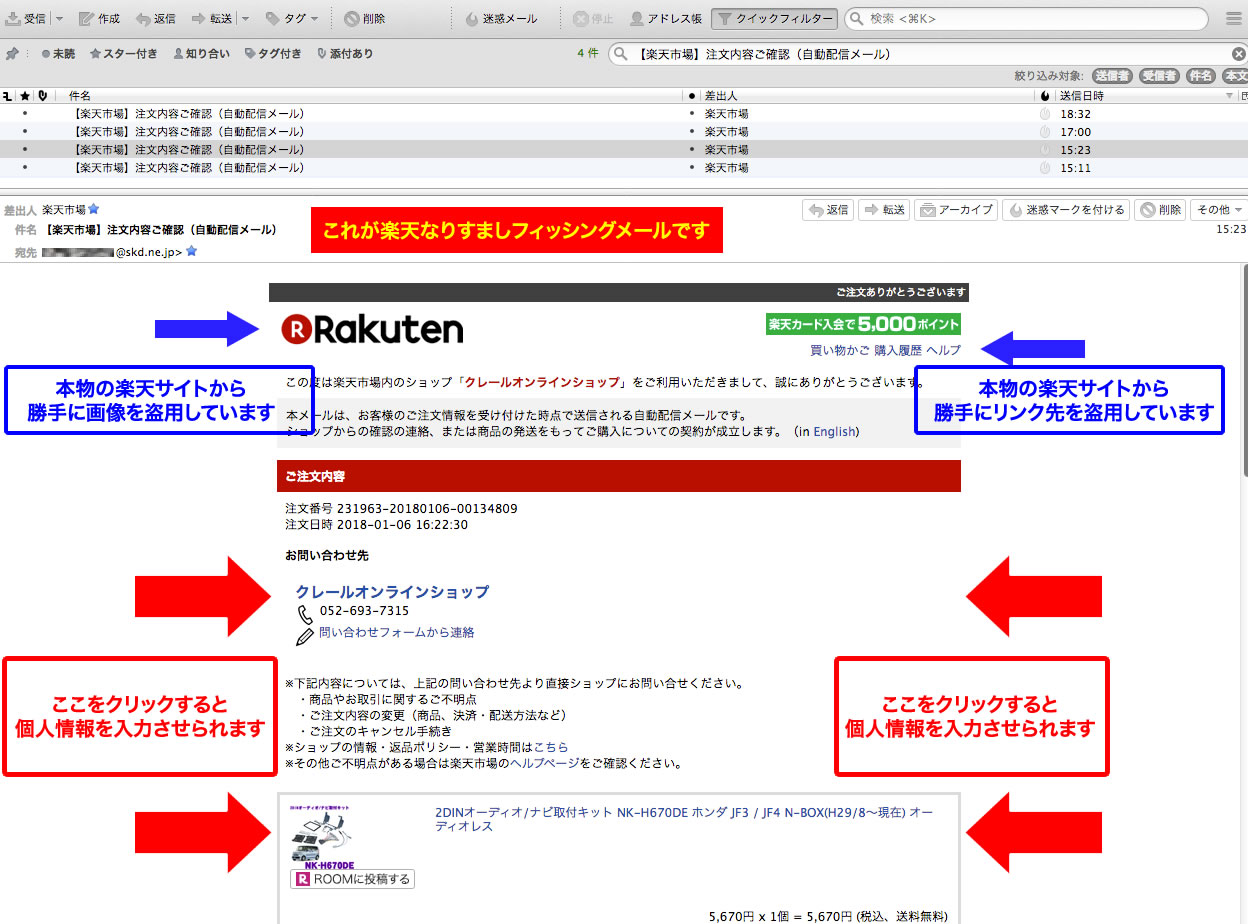The height and width of the screenshot is (924, 1248).
Task: Select the message received at 15:11
Action: (624, 168)
